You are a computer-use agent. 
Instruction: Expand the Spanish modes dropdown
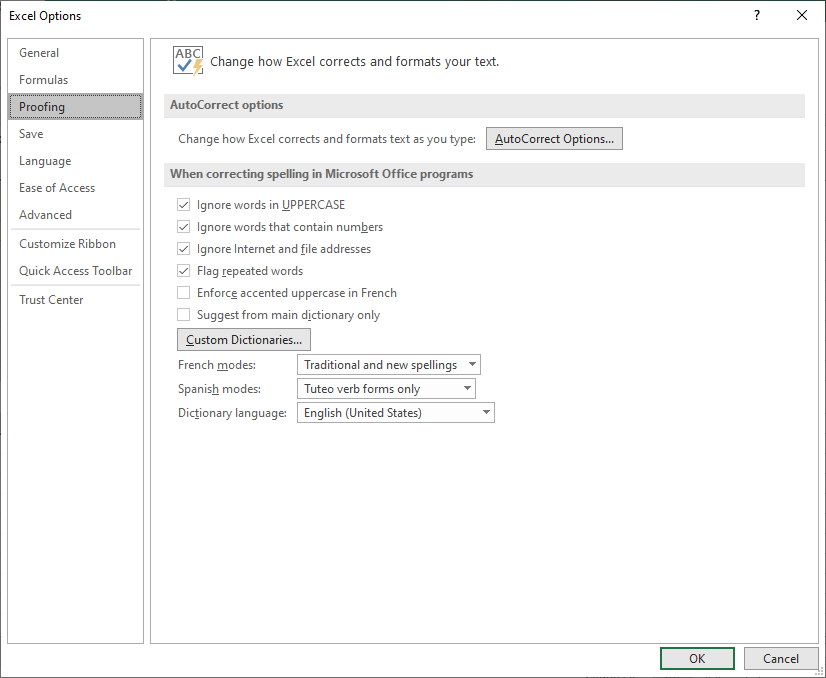[386, 389]
